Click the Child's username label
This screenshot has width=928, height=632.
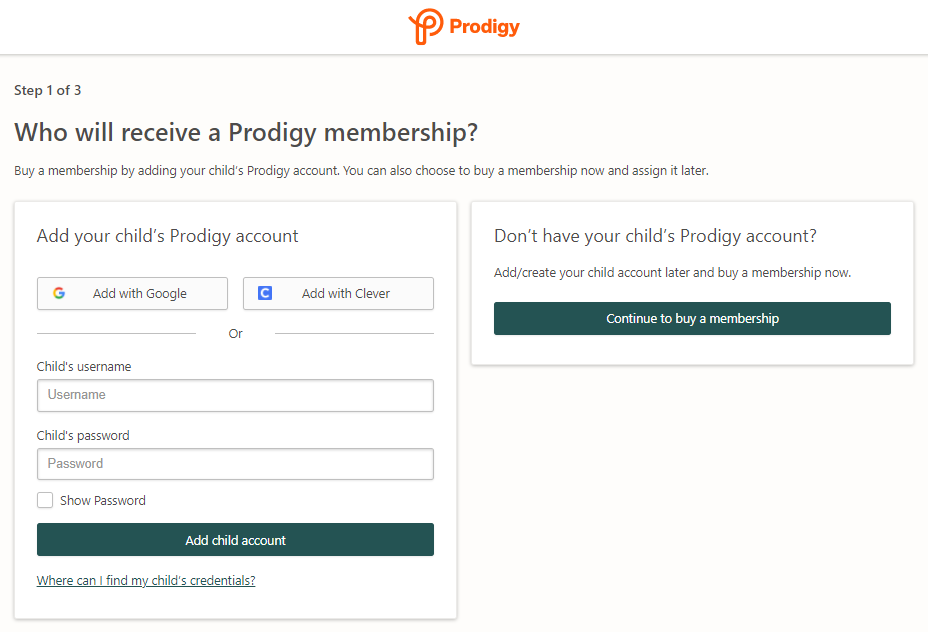(x=83, y=366)
